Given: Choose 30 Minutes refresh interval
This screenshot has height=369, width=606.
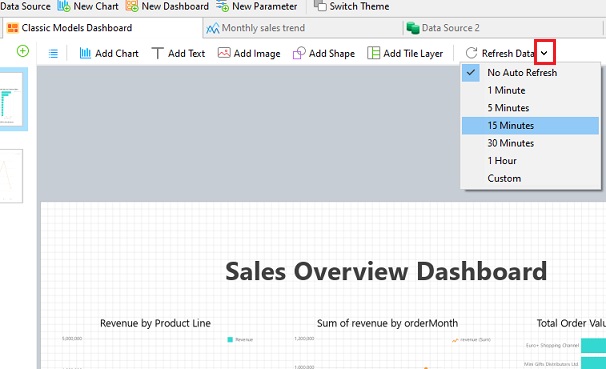Looking at the screenshot, I should 530,143.
